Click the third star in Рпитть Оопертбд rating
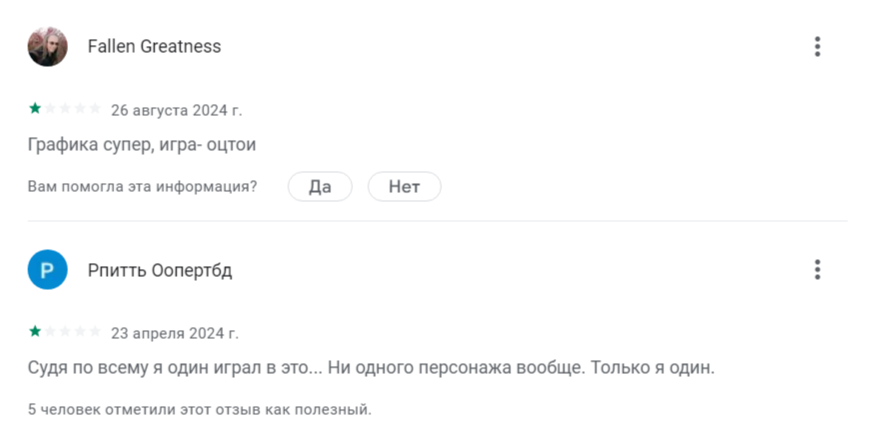Screen dimensions: 873x426 pos(65,332)
